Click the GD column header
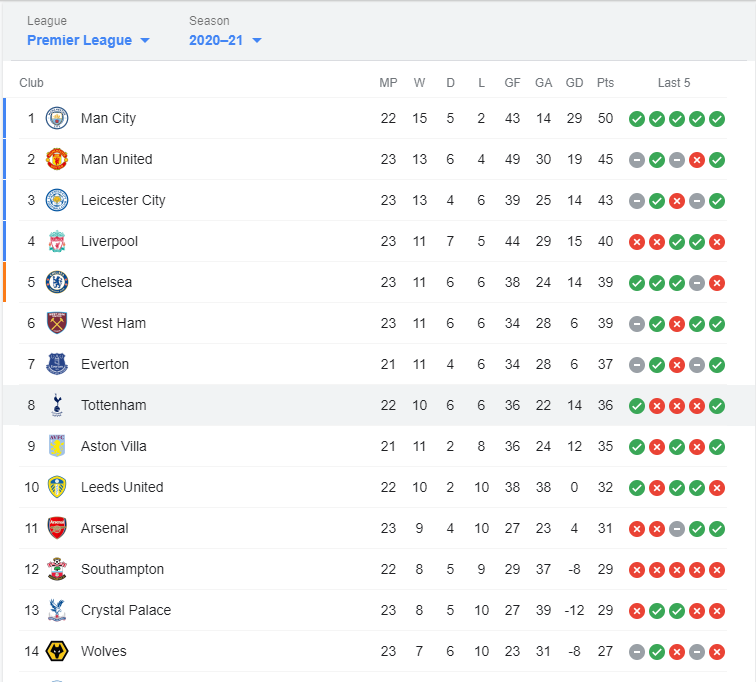 pos(574,83)
